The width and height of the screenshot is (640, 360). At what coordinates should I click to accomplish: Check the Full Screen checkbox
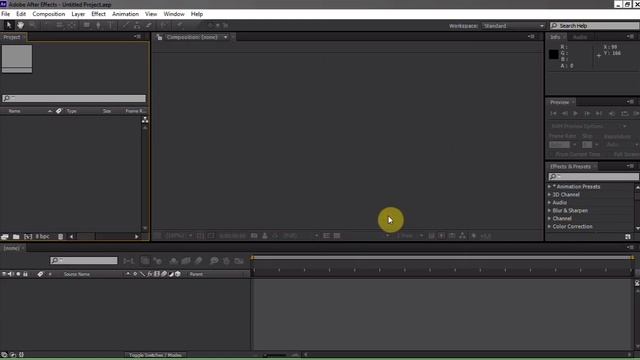click(609, 154)
